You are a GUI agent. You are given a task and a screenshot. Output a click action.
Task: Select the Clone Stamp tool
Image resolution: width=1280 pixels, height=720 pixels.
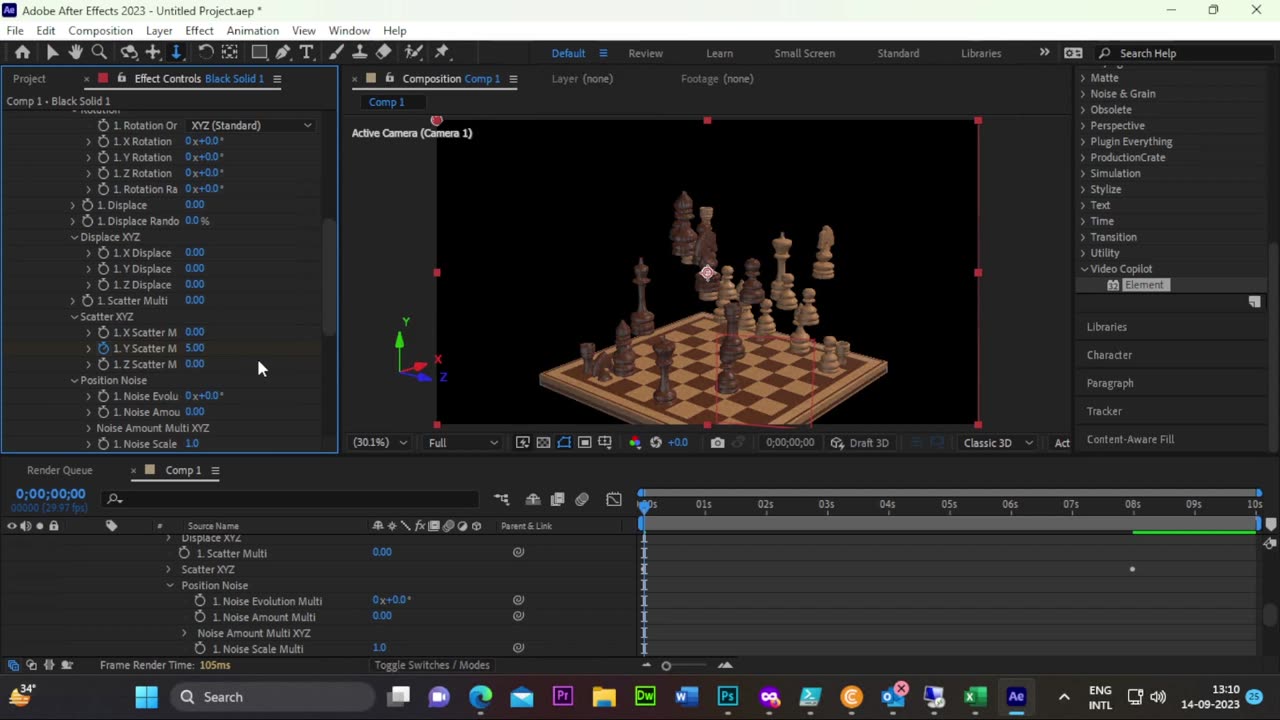coord(360,53)
